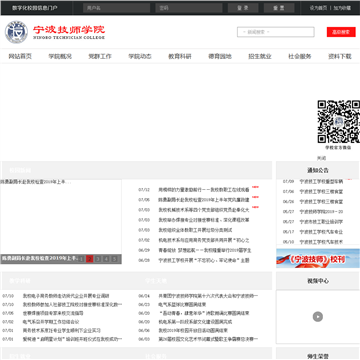The image size is (360, 360).
Task: Open the 07/06 campus news article
Action: point(204,200)
